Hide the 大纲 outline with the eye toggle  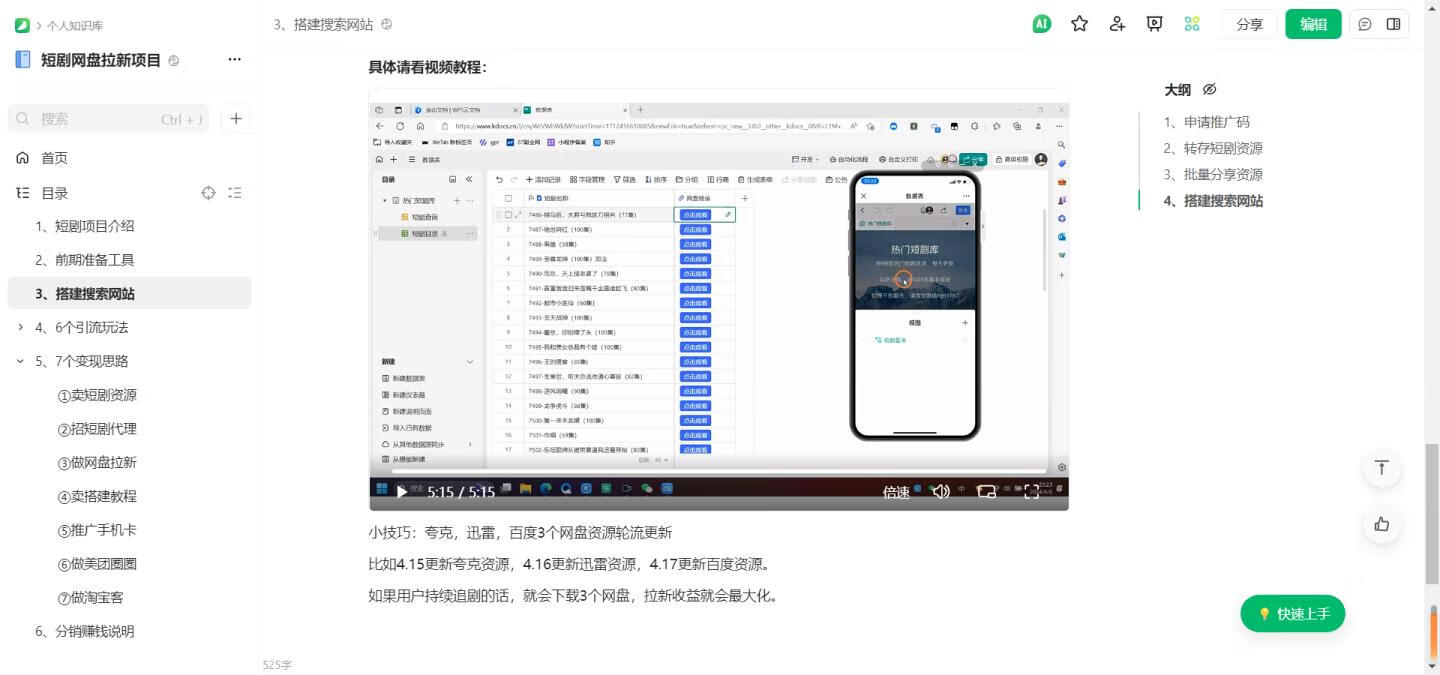pyautogui.click(x=1210, y=89)
